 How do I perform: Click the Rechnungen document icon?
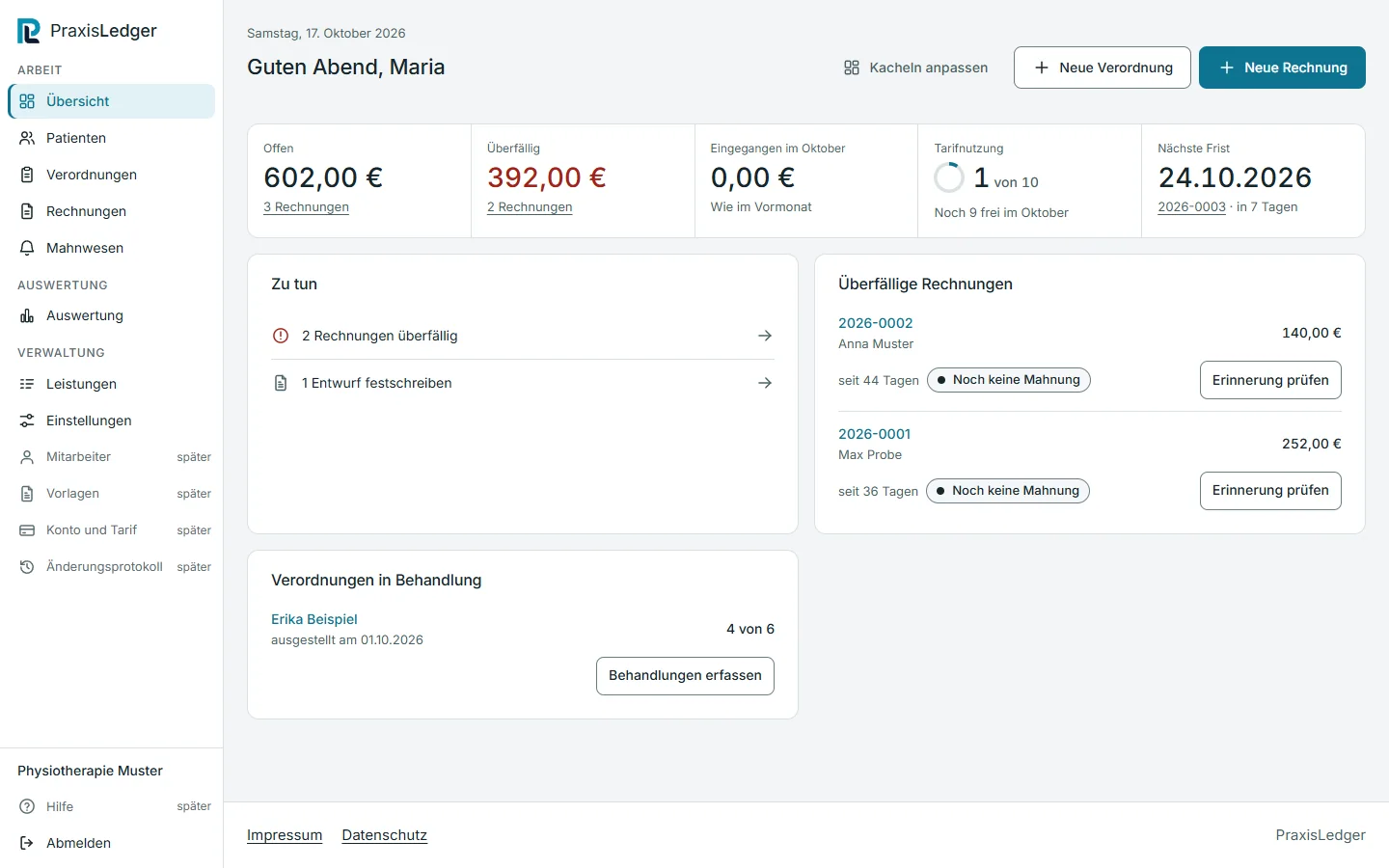tap(27, 211)
